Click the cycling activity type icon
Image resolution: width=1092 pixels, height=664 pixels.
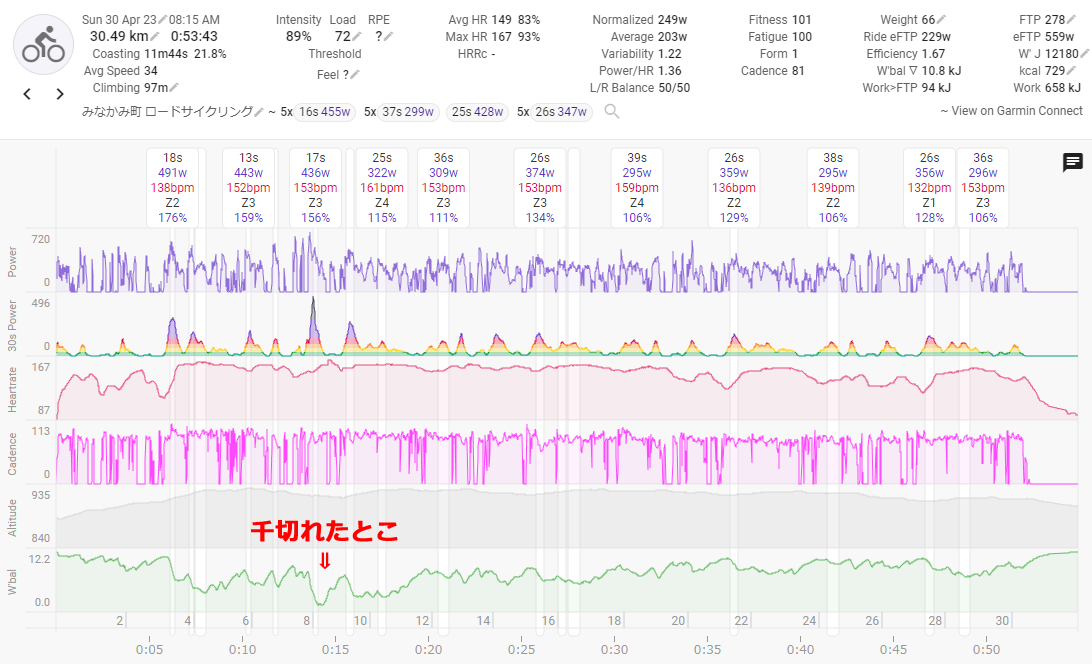click(x=42, y=45)
